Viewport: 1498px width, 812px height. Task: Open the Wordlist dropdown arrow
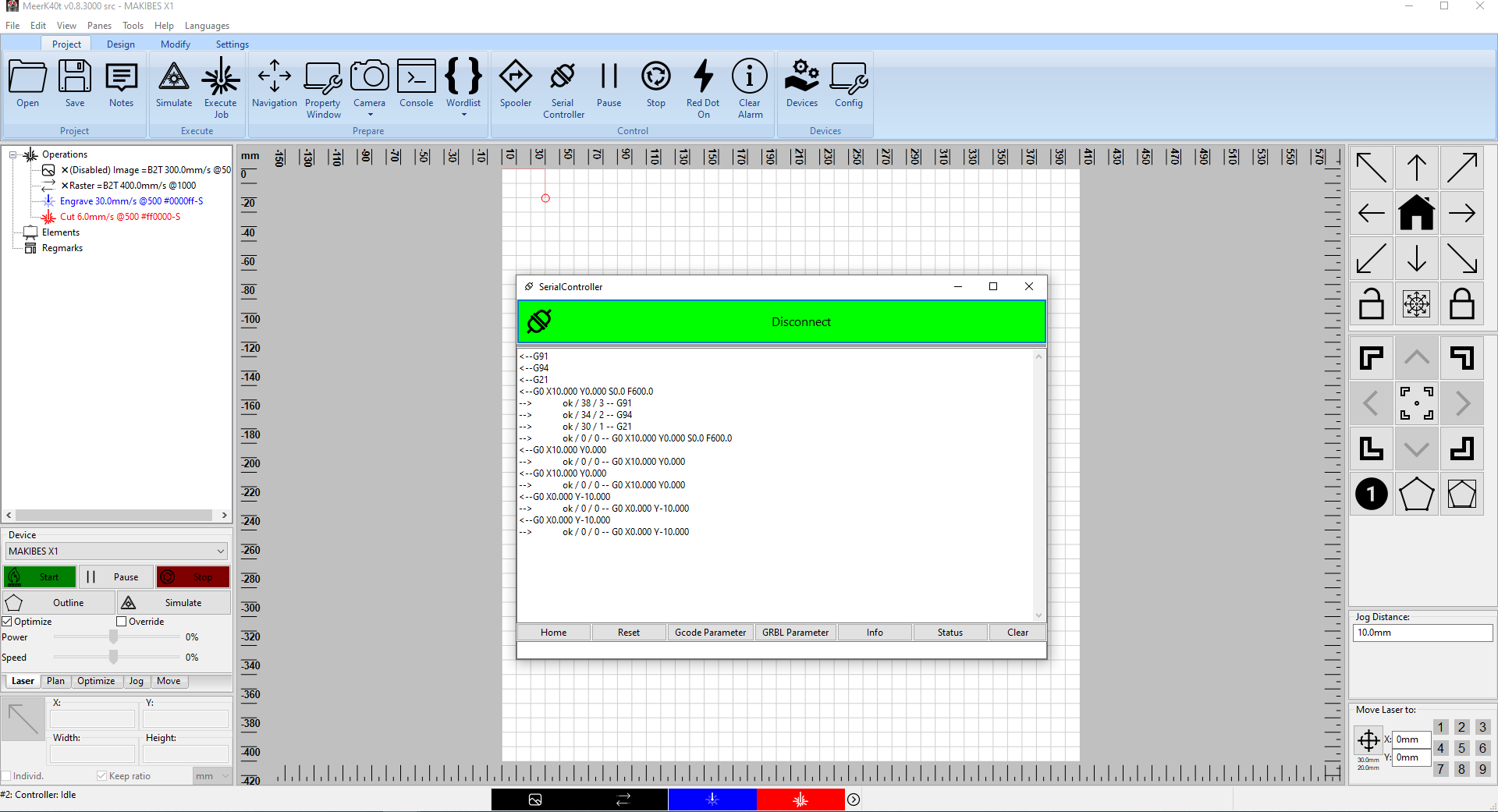[x=464, y=115]
